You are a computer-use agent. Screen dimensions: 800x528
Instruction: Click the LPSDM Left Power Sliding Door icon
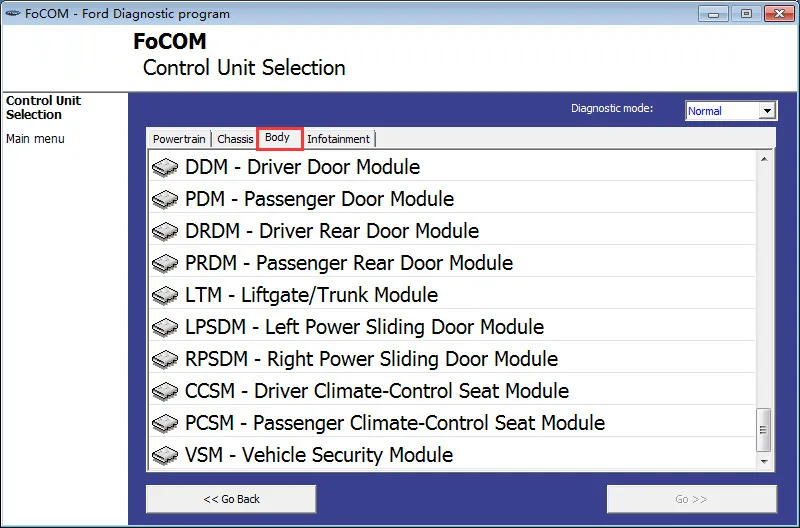coord(165,328)
